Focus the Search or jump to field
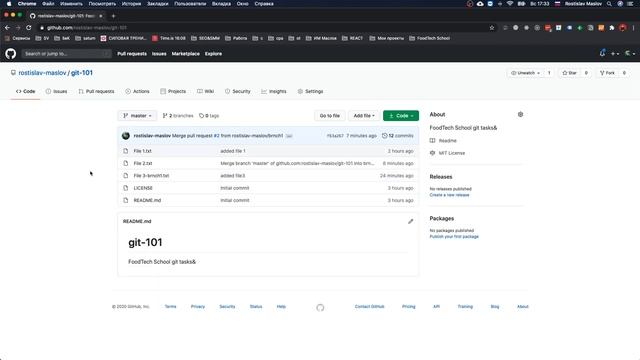 (x=67, y=53)
